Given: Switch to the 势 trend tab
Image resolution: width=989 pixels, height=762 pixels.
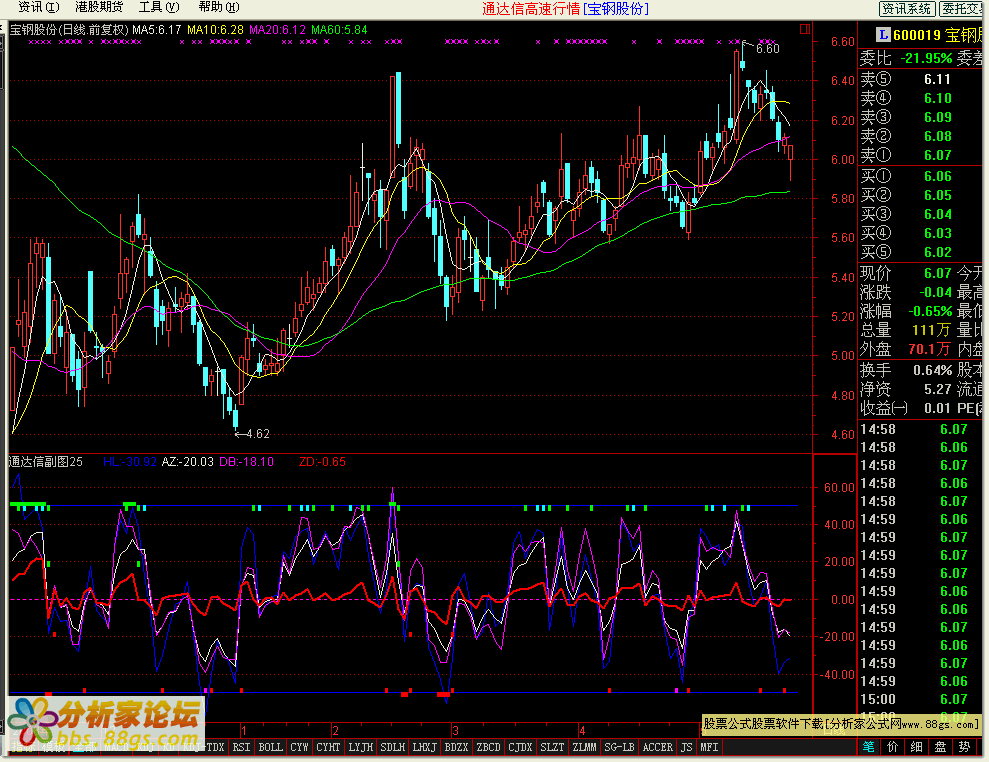Looking at the screenshot, I should coord(964,747).
